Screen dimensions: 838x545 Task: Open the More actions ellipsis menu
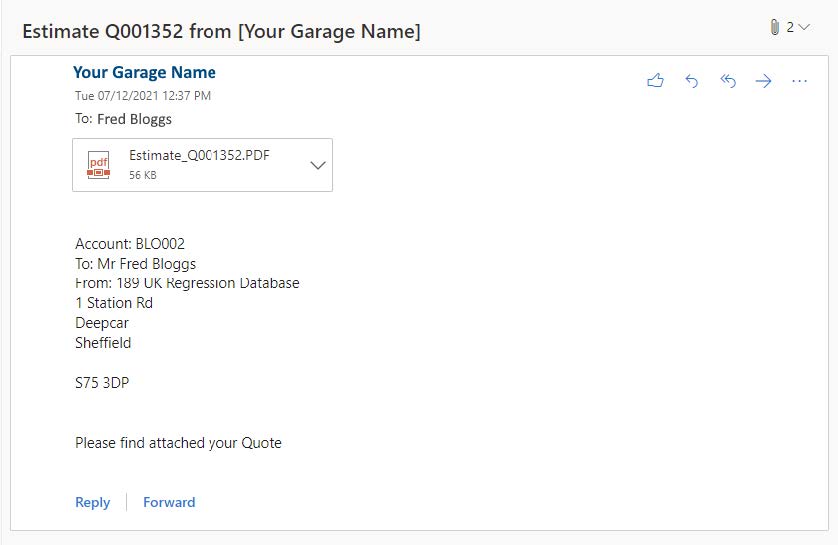[799, 81]
